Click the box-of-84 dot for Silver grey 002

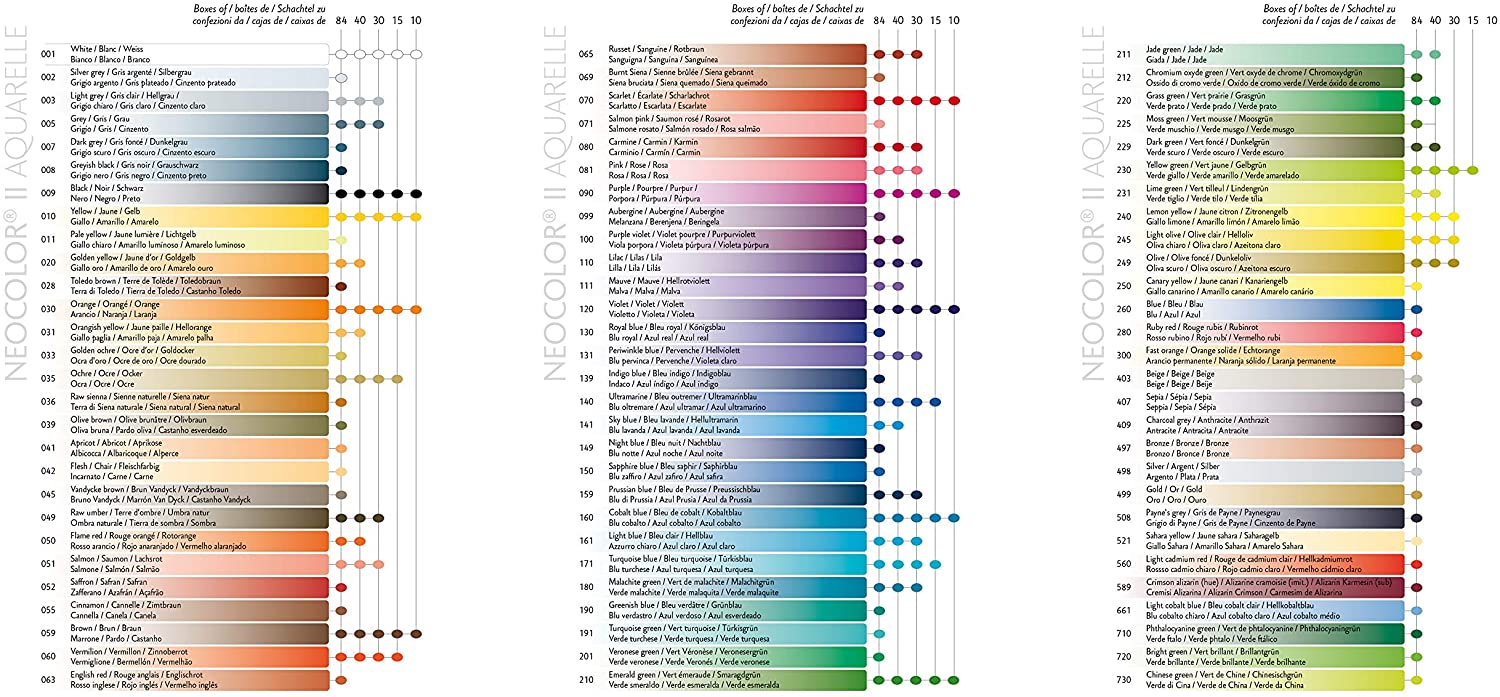pos(341,77)
